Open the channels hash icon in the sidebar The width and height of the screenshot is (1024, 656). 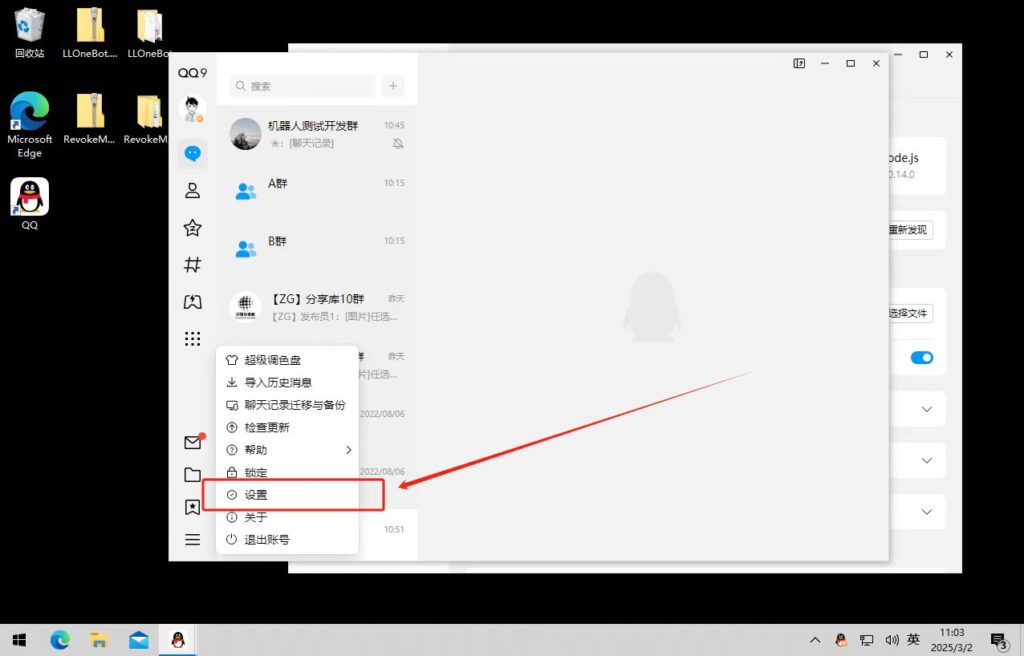click(192, 264)
